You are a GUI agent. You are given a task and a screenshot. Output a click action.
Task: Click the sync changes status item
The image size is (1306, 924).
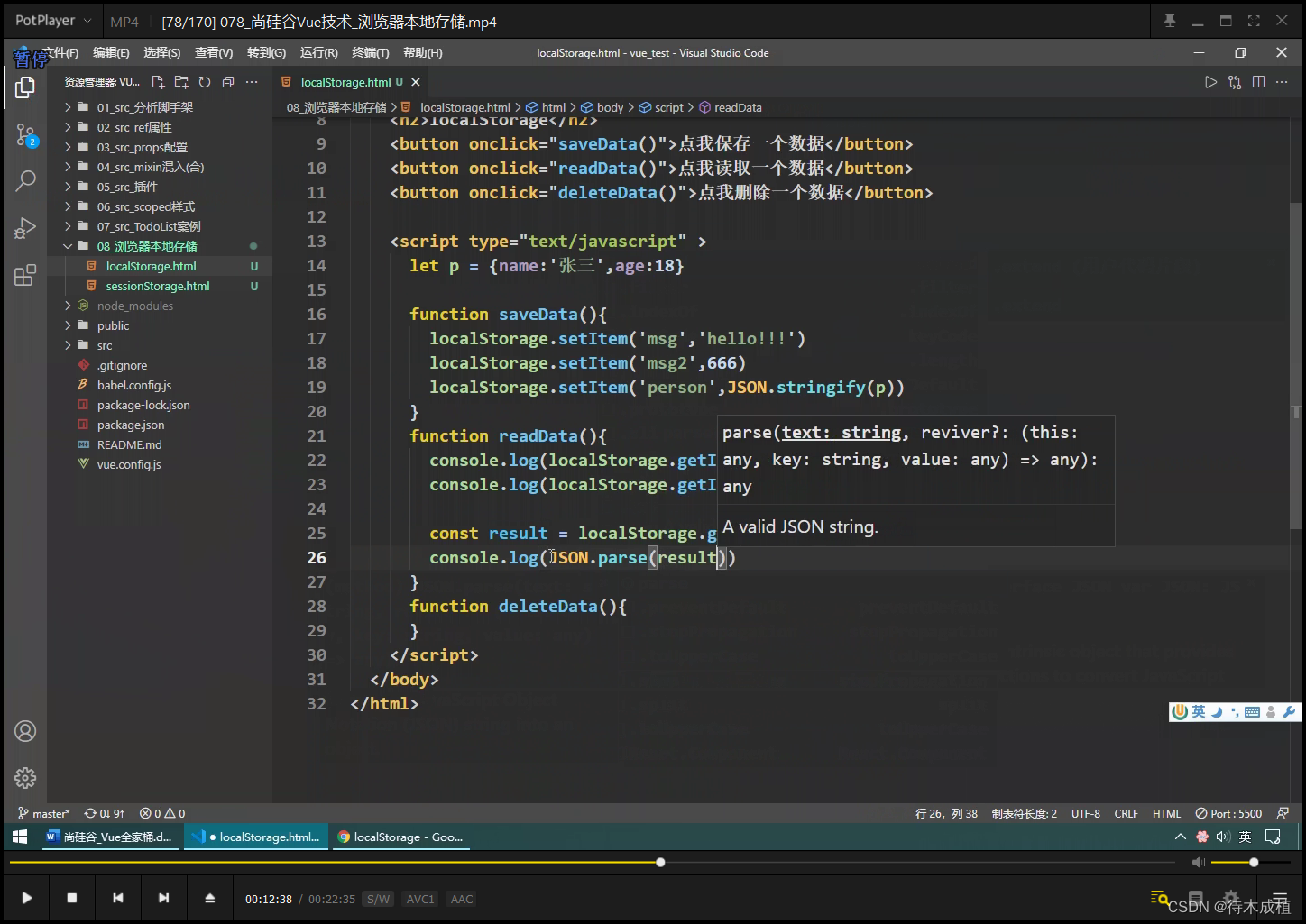pos(105,813)
